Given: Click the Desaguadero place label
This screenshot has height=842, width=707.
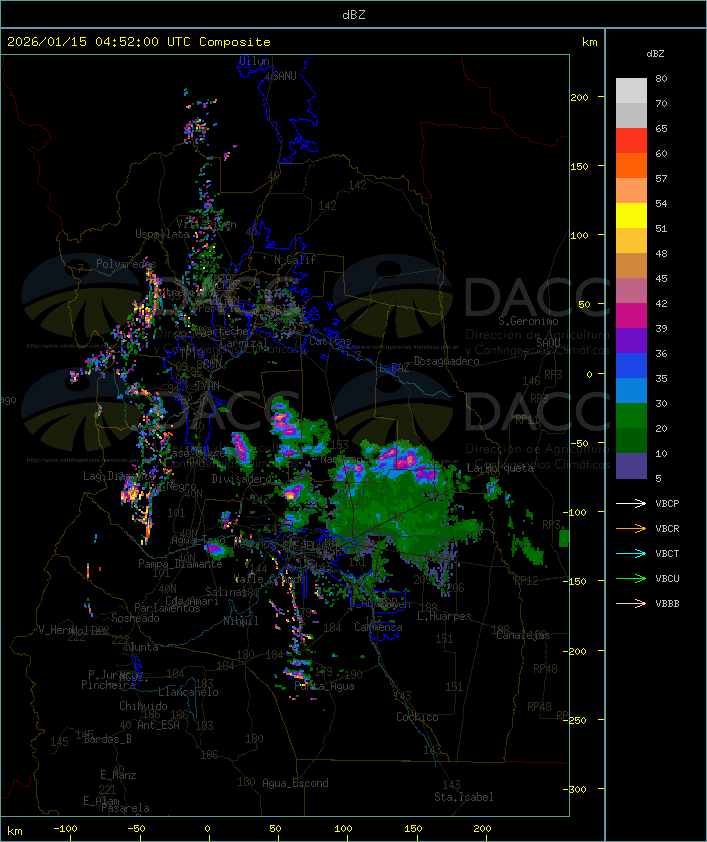Looking at the screenshot, I should [x=446, y=360].
